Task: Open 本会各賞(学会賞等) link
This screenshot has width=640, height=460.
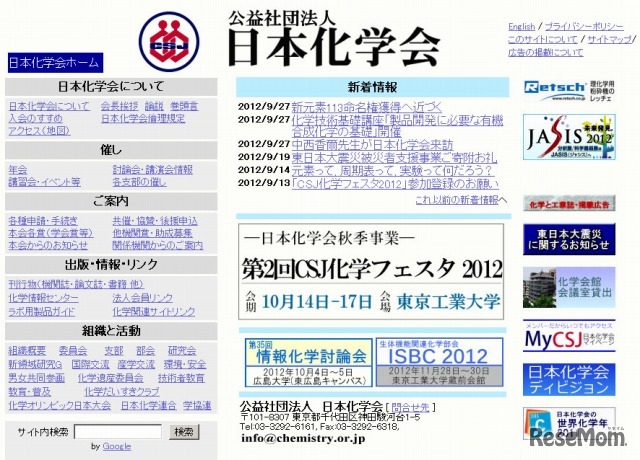Action: (x=51, y=233)
